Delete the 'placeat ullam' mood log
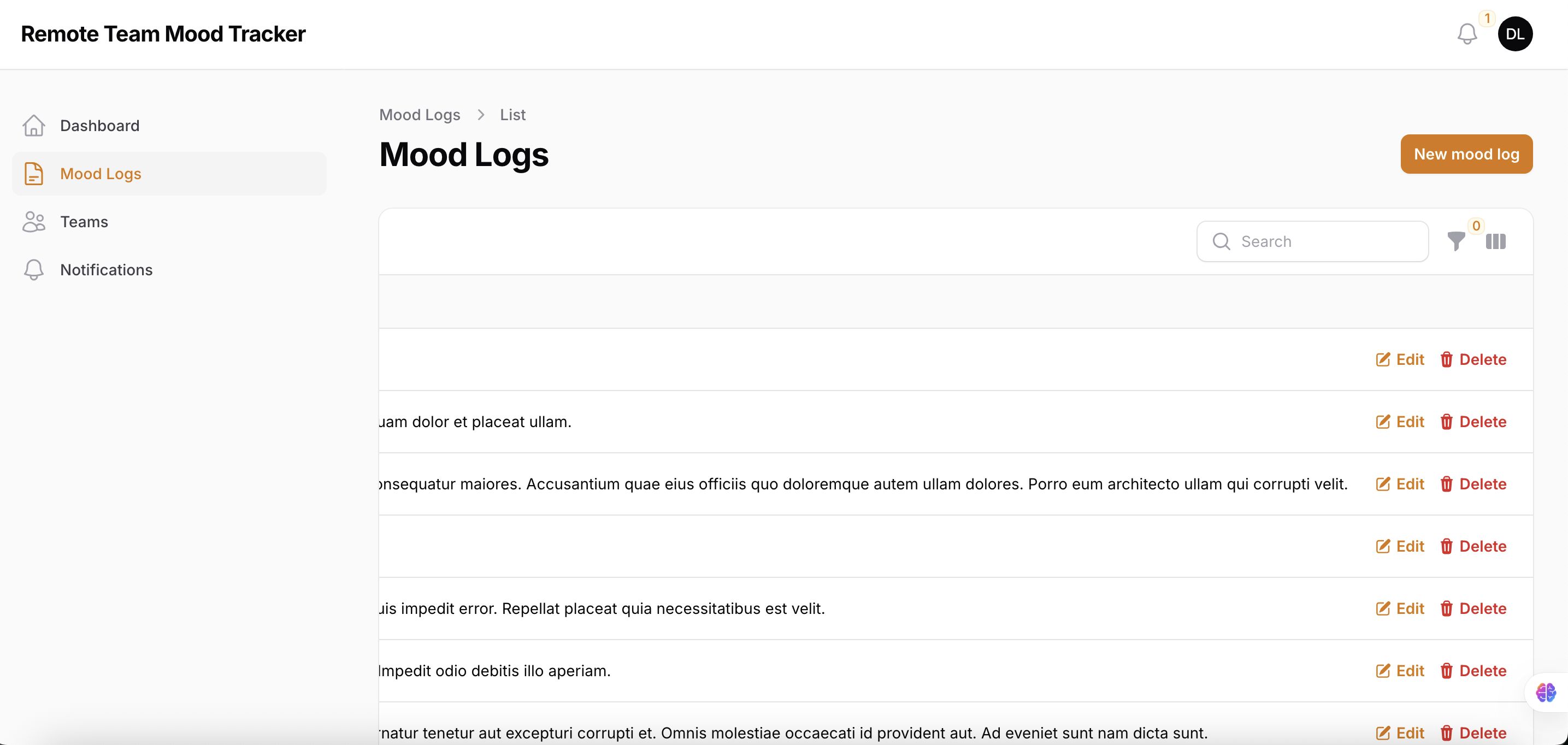The image size is (1568, 745). [x=1473, y=422]
